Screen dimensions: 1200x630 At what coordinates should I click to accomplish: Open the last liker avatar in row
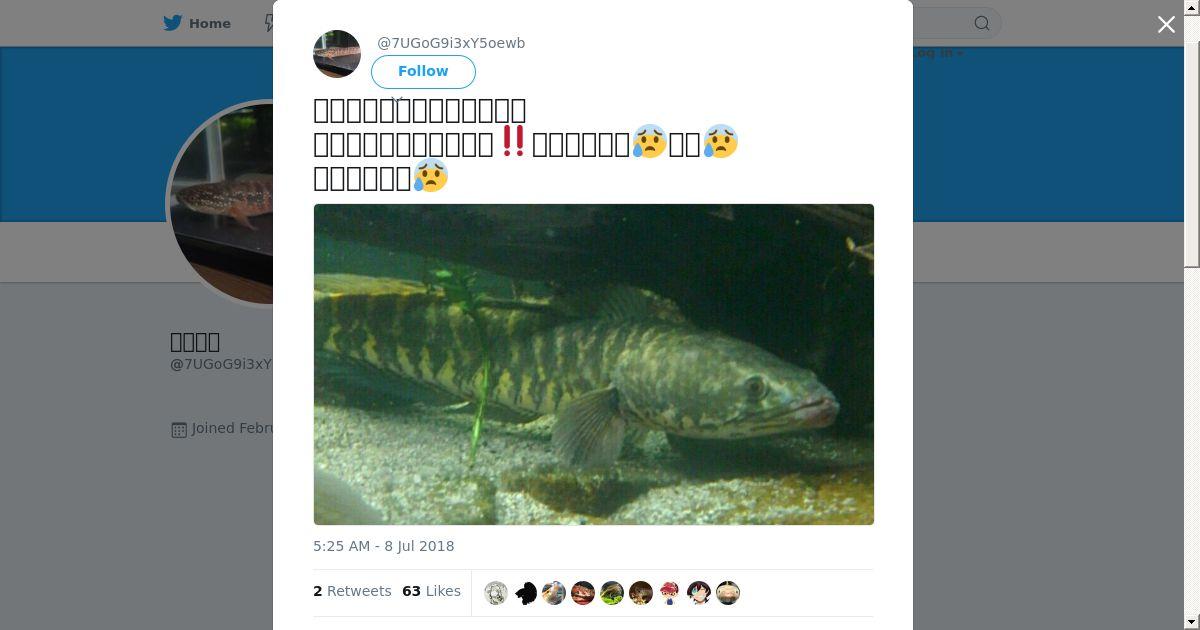click(728, 593)
